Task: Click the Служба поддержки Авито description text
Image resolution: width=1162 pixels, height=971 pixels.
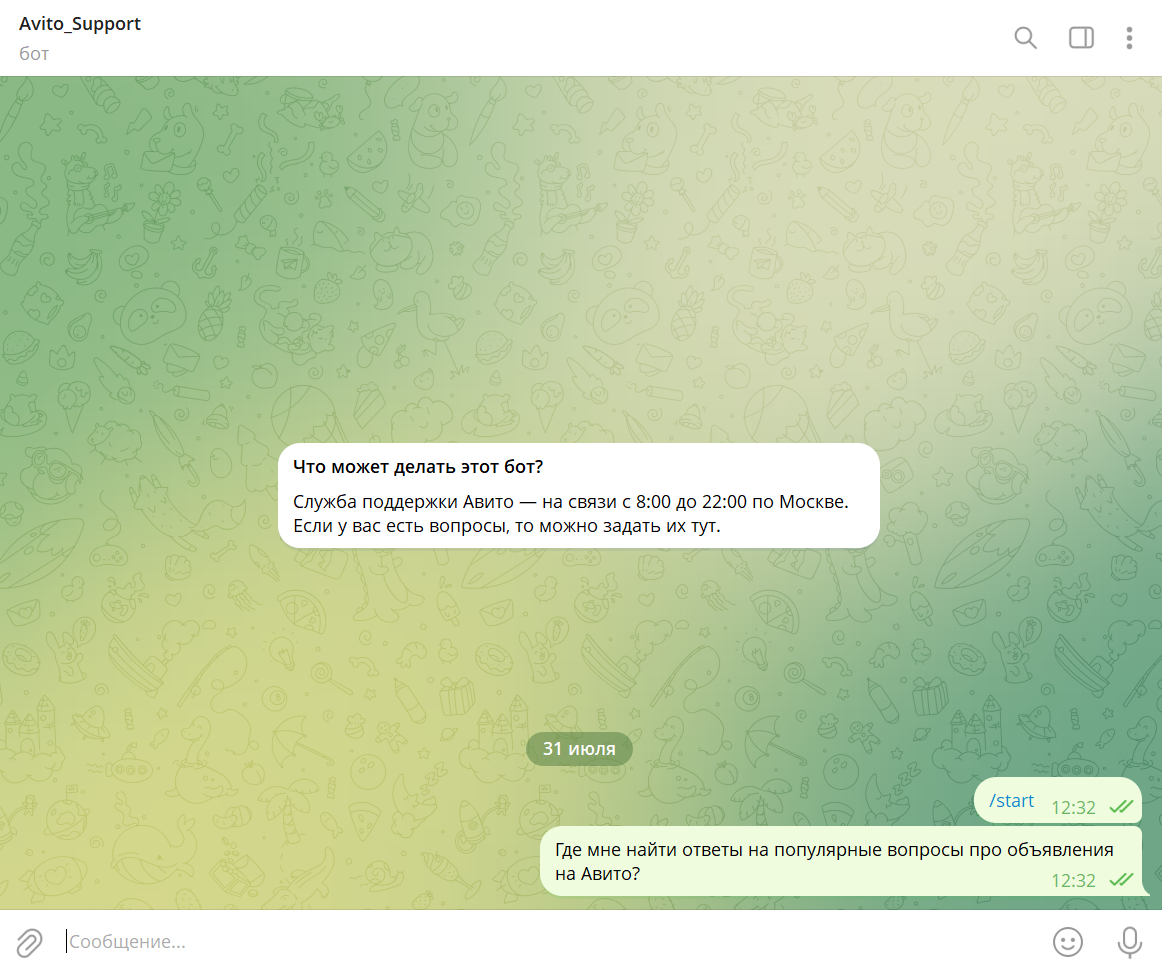Action: pos(570,513)
